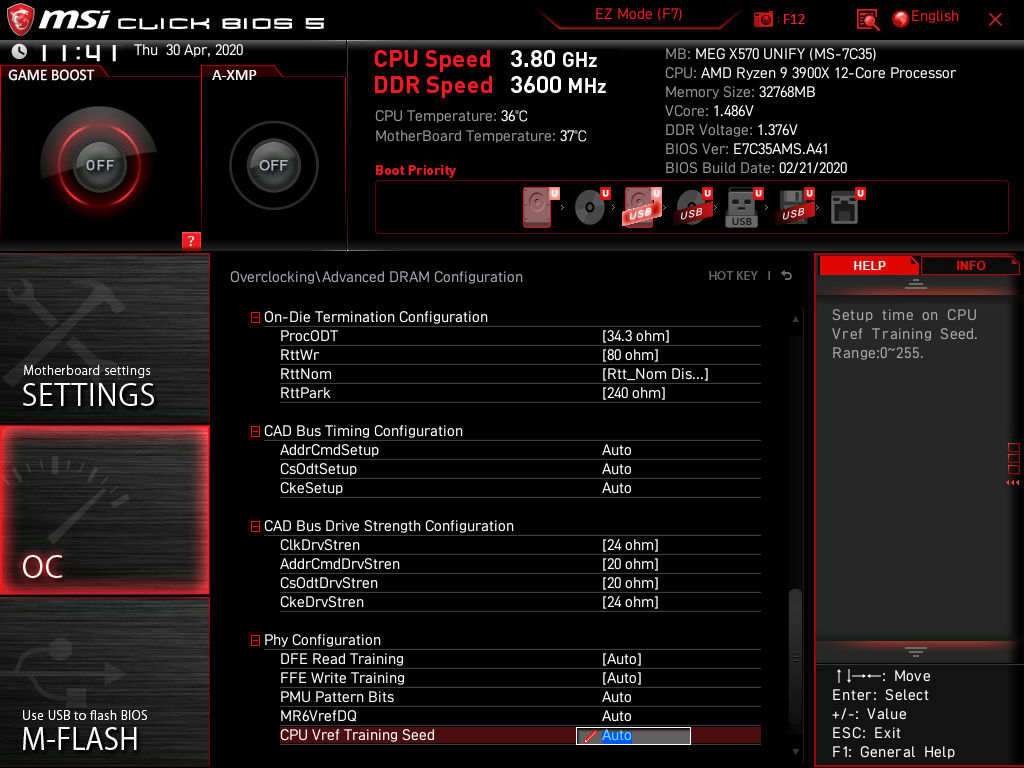Image resolution: width=1024 pixels, height=768 pixels.
Task: Open RttPark value dropdown [240 ohm]
Action: tap(633, 392)
